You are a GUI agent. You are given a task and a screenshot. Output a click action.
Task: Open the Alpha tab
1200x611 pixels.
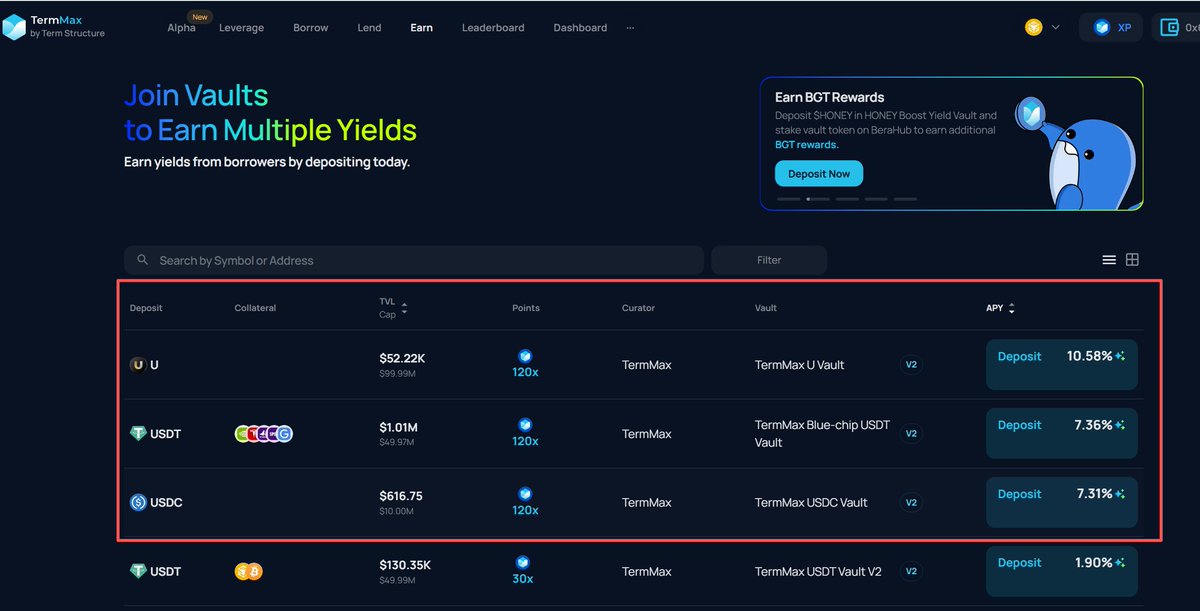click(x=181, y=28)
